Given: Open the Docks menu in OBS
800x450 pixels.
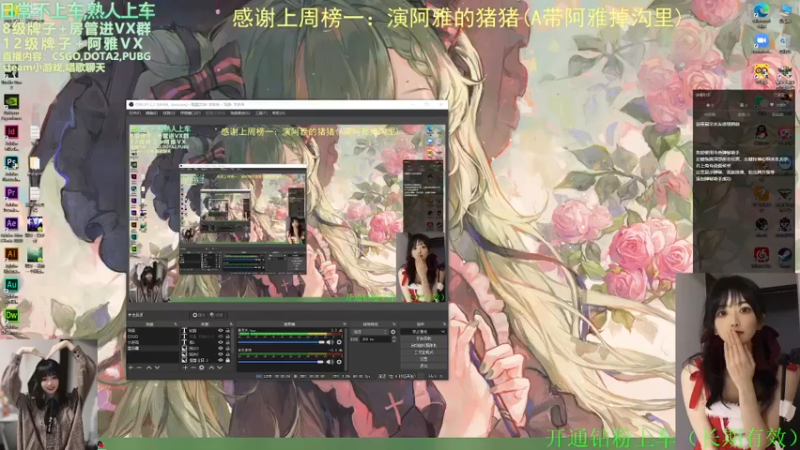Looking at the screenshot, I should point(190,113).
